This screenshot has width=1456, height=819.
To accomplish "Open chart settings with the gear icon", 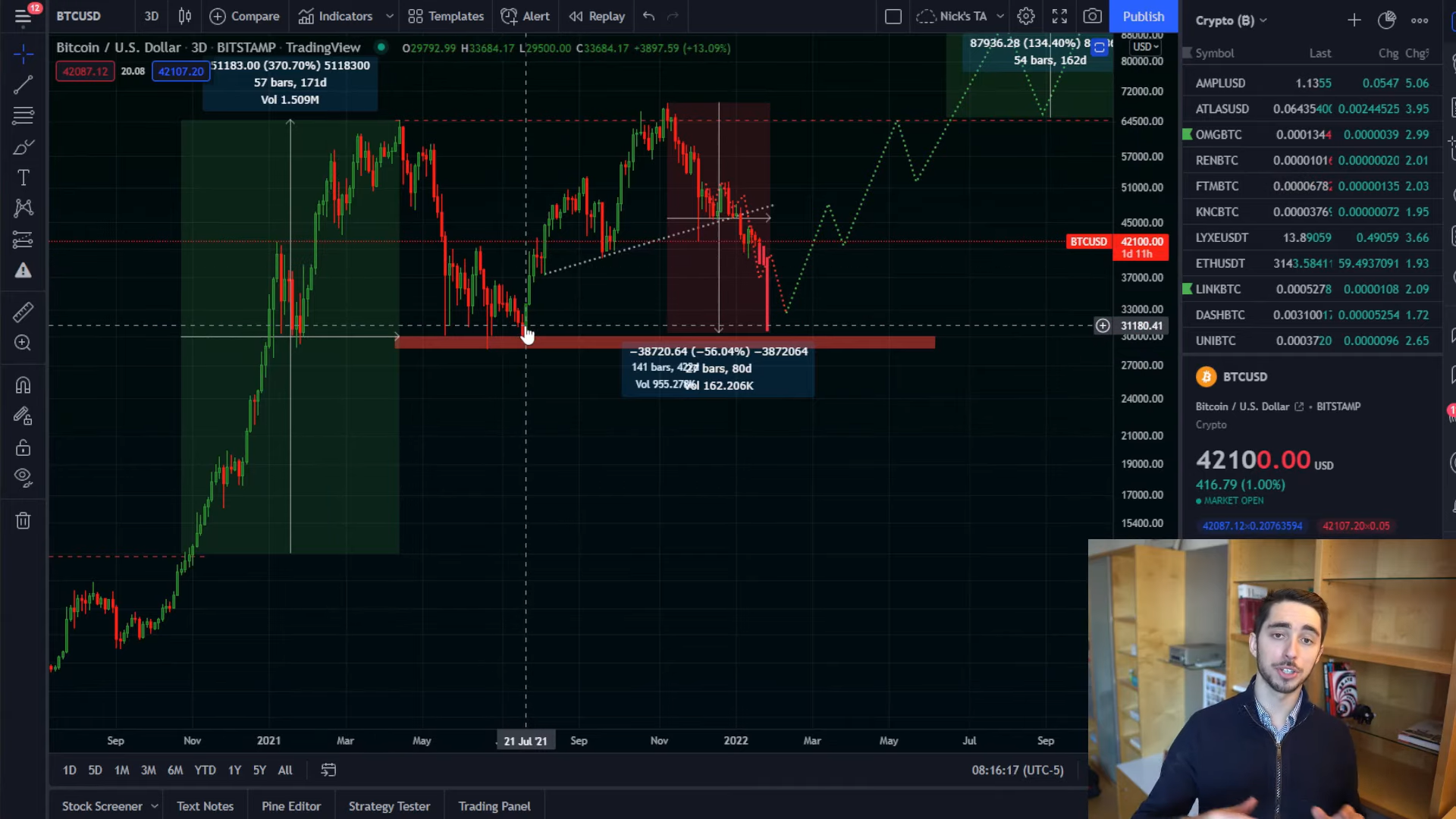I will tap(1027, 16).
